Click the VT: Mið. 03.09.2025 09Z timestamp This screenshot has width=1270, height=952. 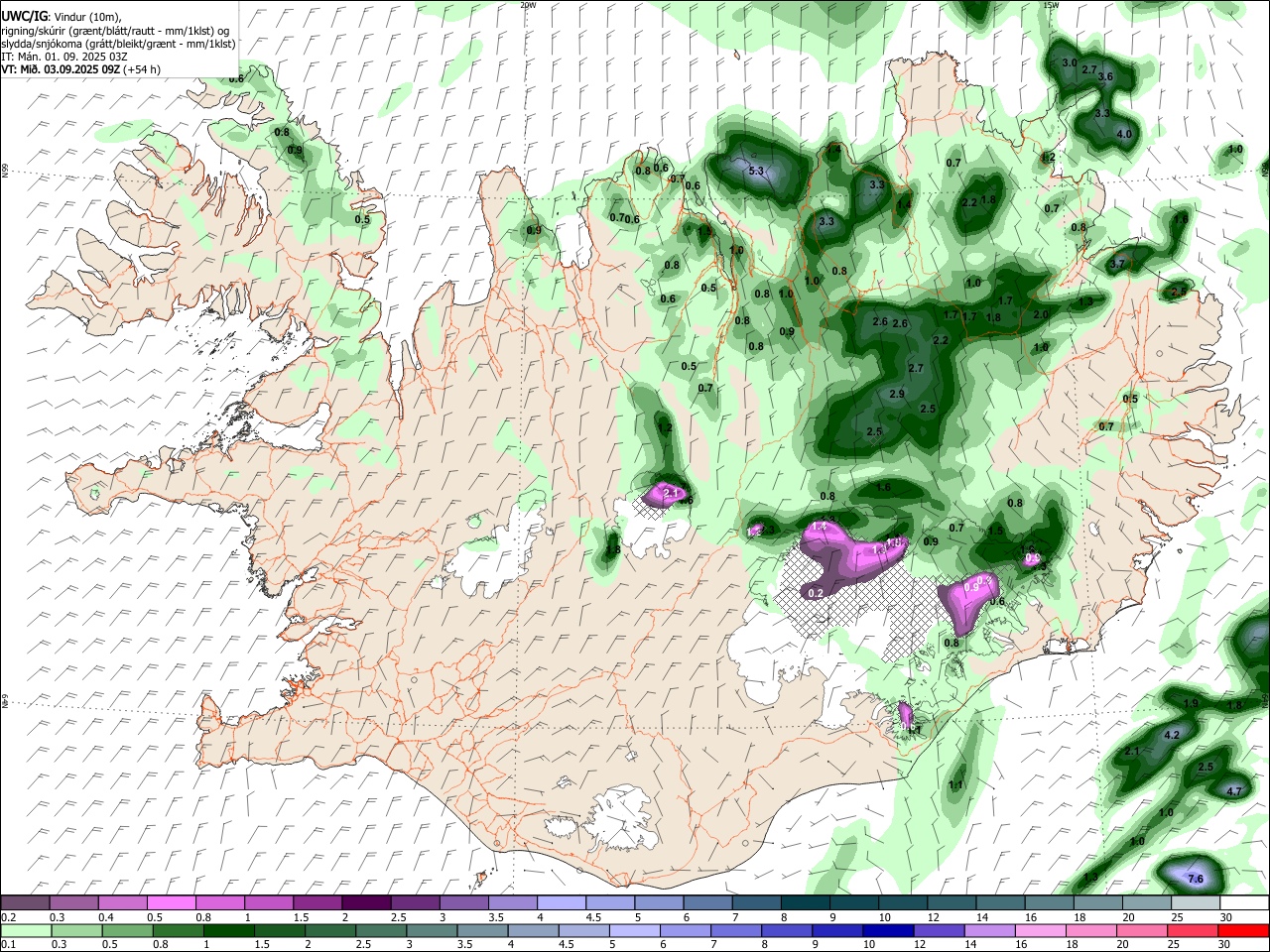(61, 69)
